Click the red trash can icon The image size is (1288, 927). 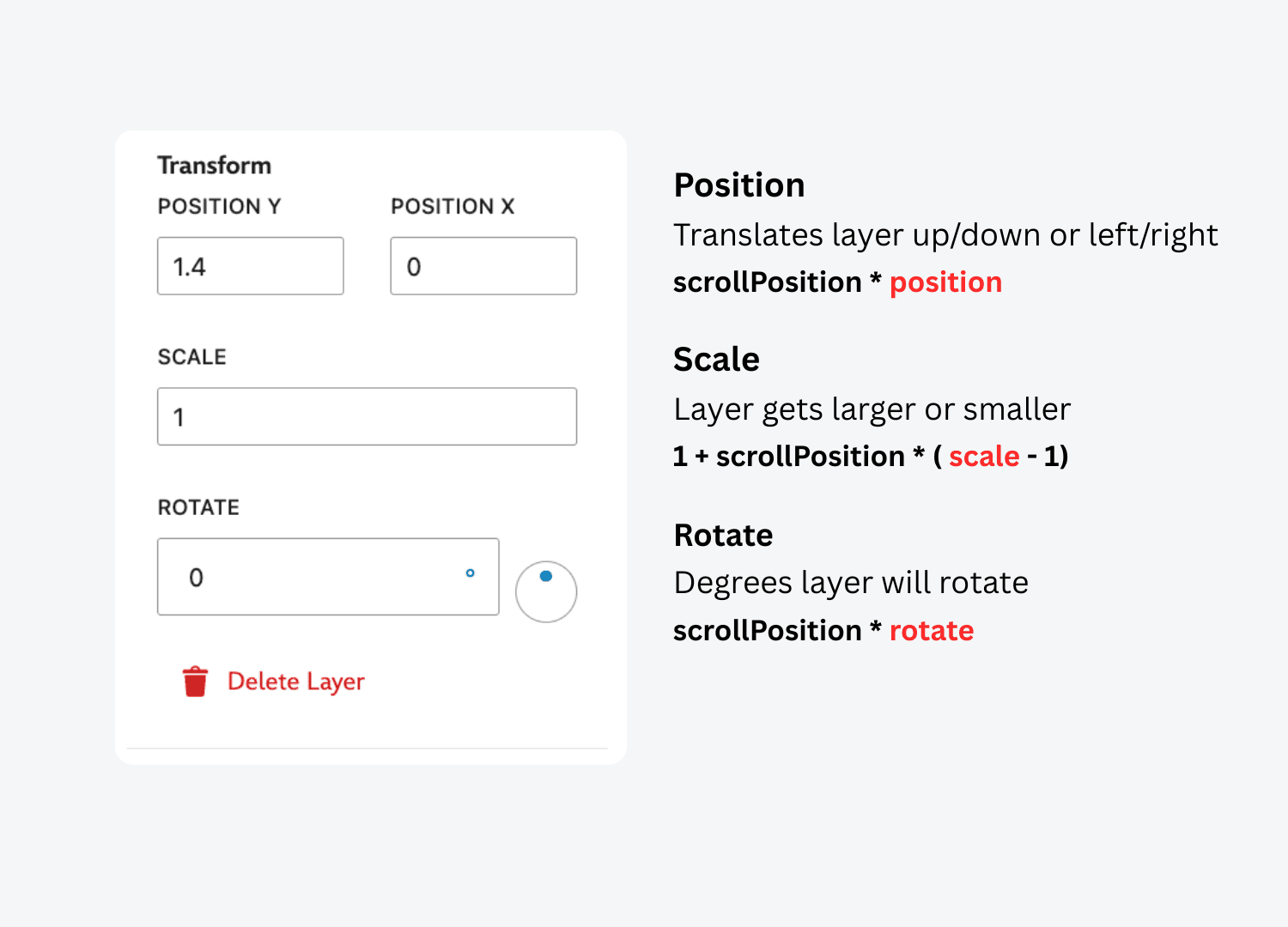pyautogui.click(x=195, y=682)
